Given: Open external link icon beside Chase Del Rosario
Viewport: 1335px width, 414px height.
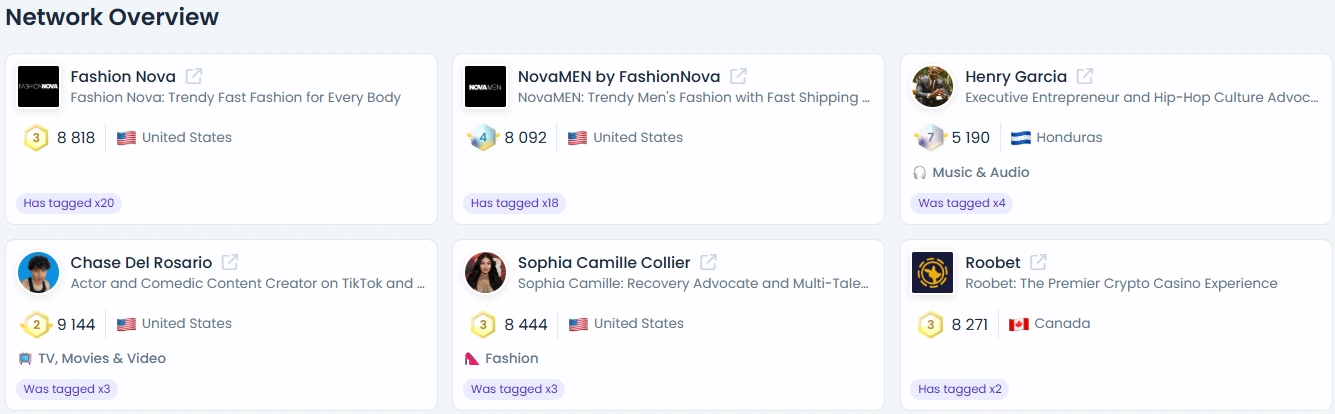Looking at the screenshot, I should point(230,262).
